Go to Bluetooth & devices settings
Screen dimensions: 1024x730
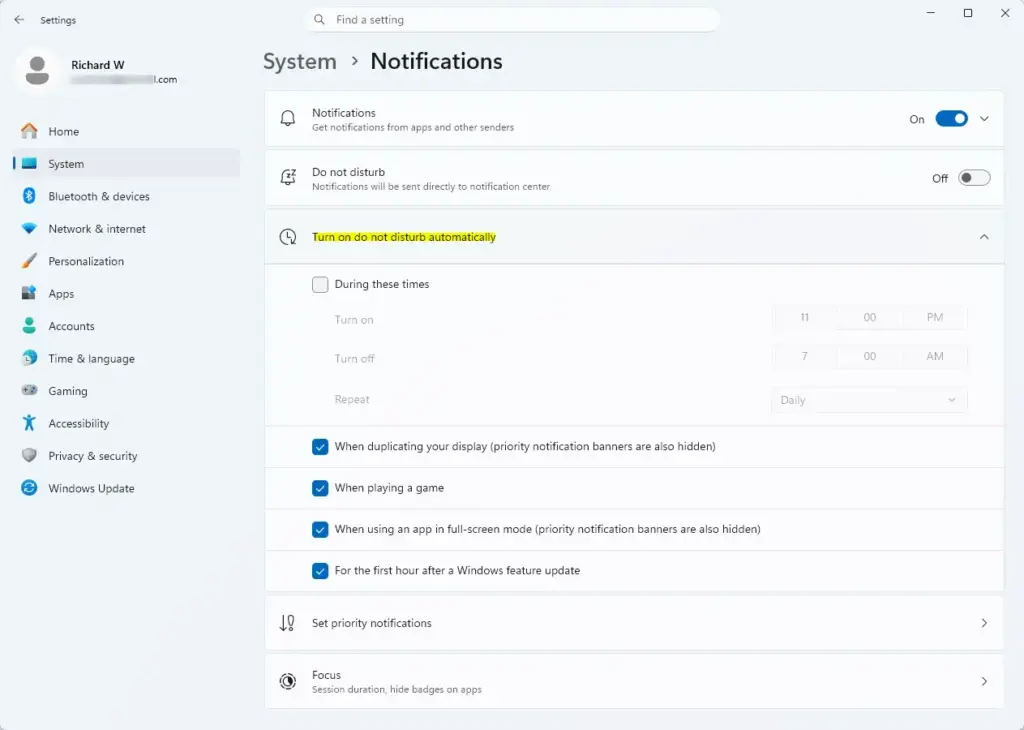click(127, 196)
